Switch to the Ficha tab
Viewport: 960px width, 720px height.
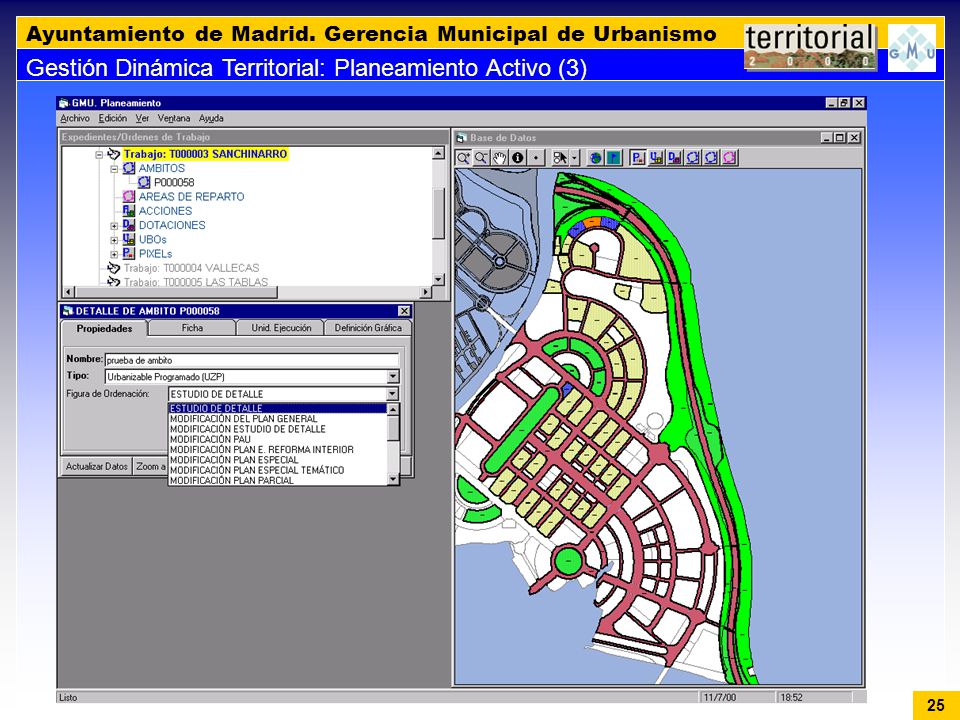[x=192, y=328]
